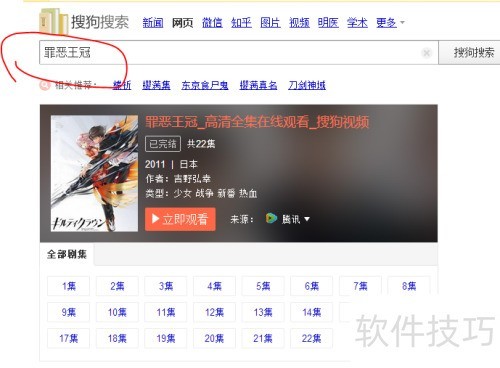
Task: Open episode 22集
Action: coord(312,338)
